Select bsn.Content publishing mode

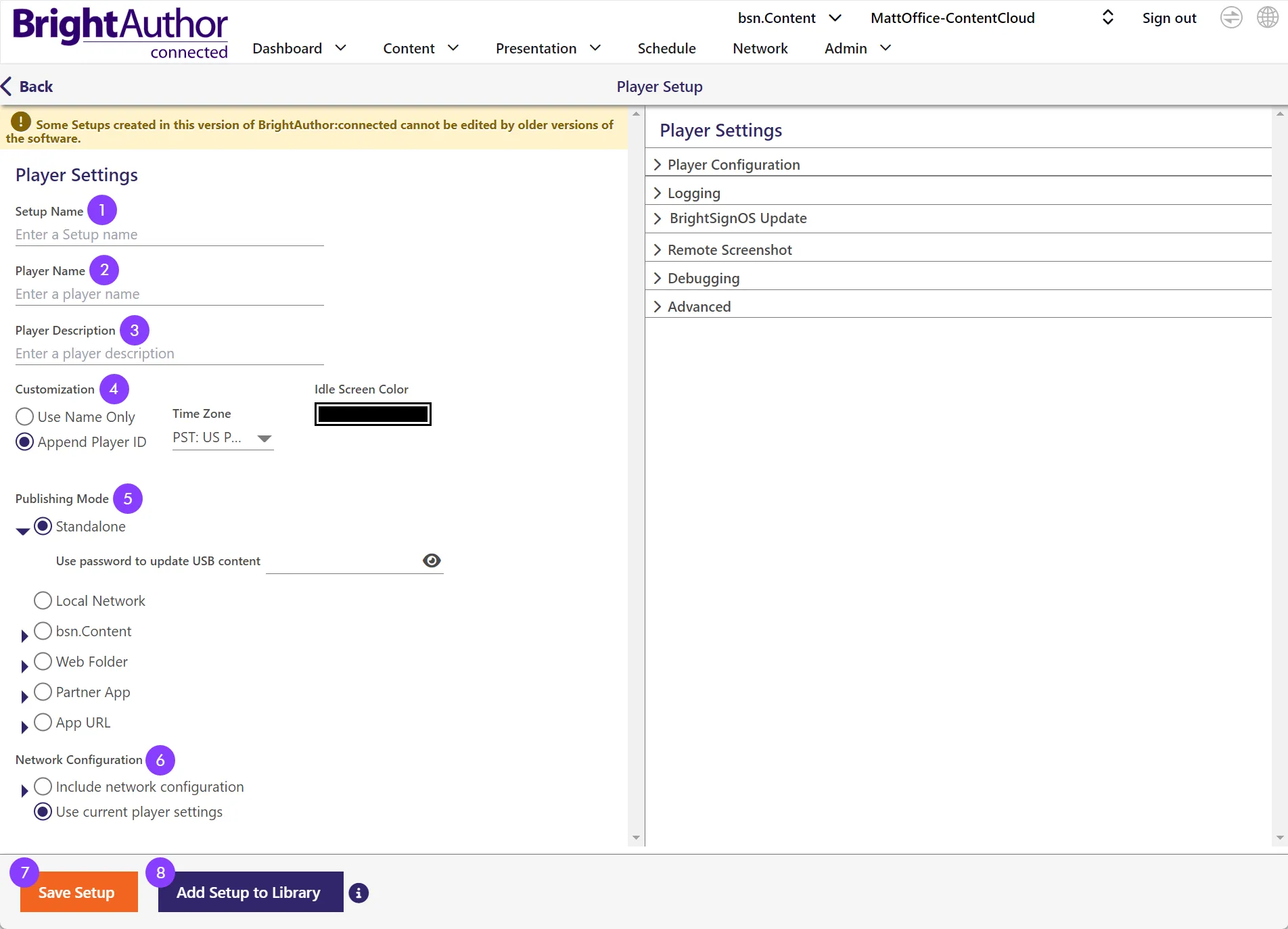click(43, 631)
